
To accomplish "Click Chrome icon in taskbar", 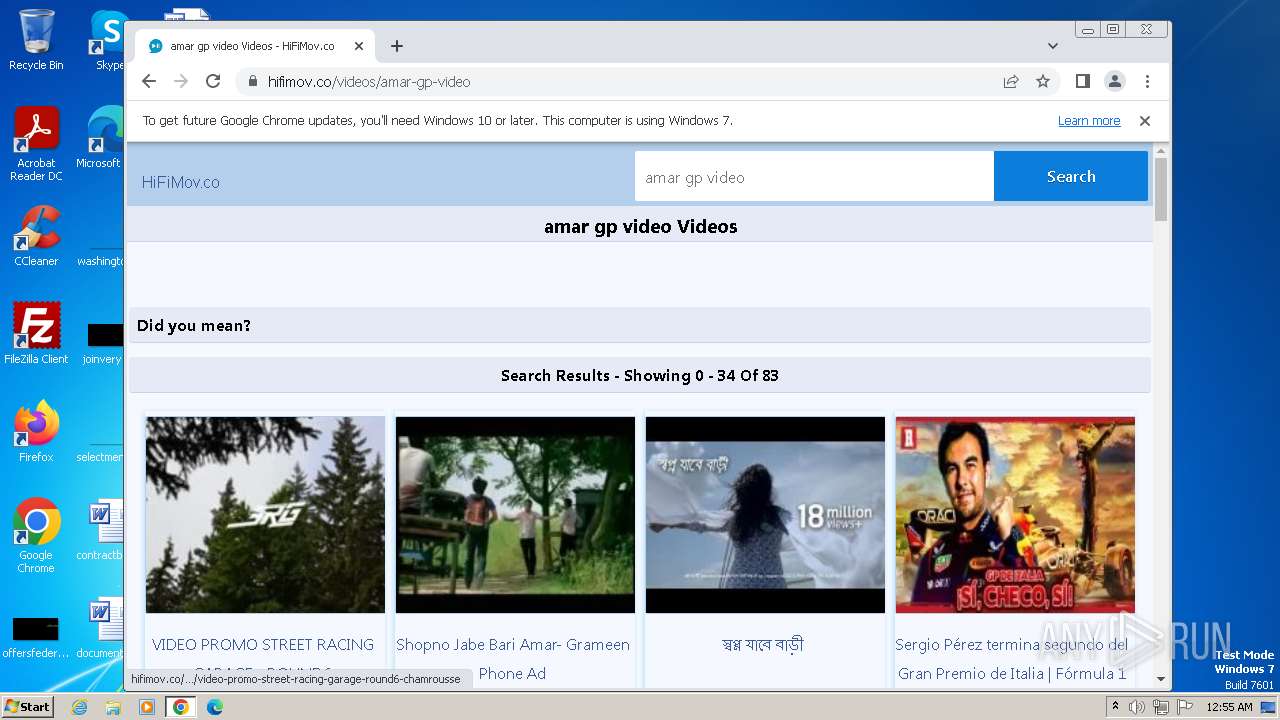I will click(x=181, y=707).
